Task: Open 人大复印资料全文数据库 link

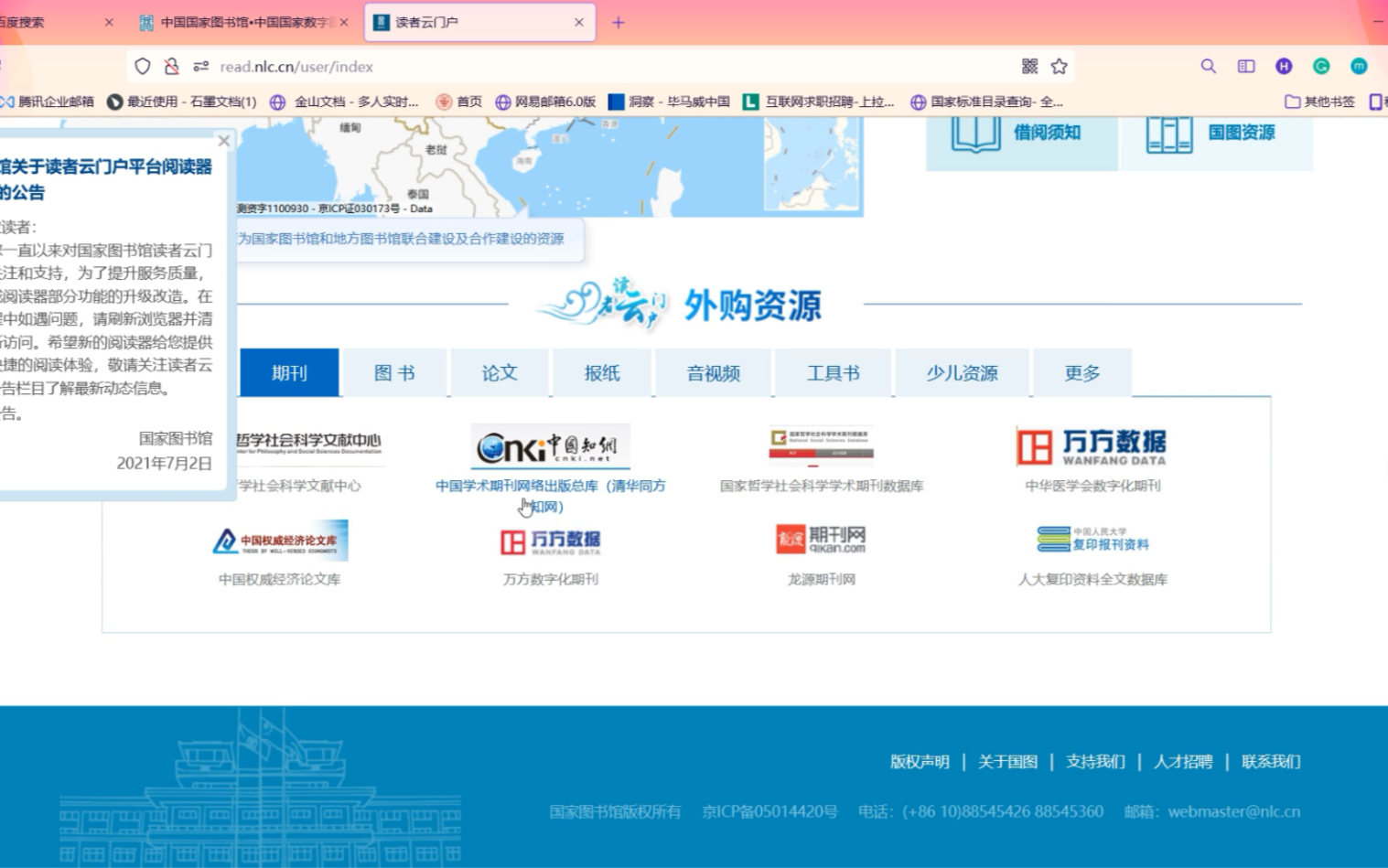Action: [x=1092, y=579]
